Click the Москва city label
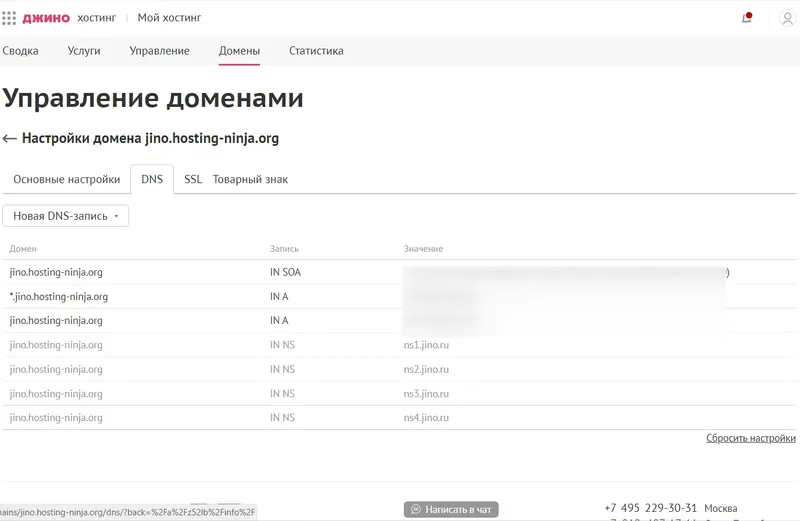The image size is (800, 521). tap(720, 508)
